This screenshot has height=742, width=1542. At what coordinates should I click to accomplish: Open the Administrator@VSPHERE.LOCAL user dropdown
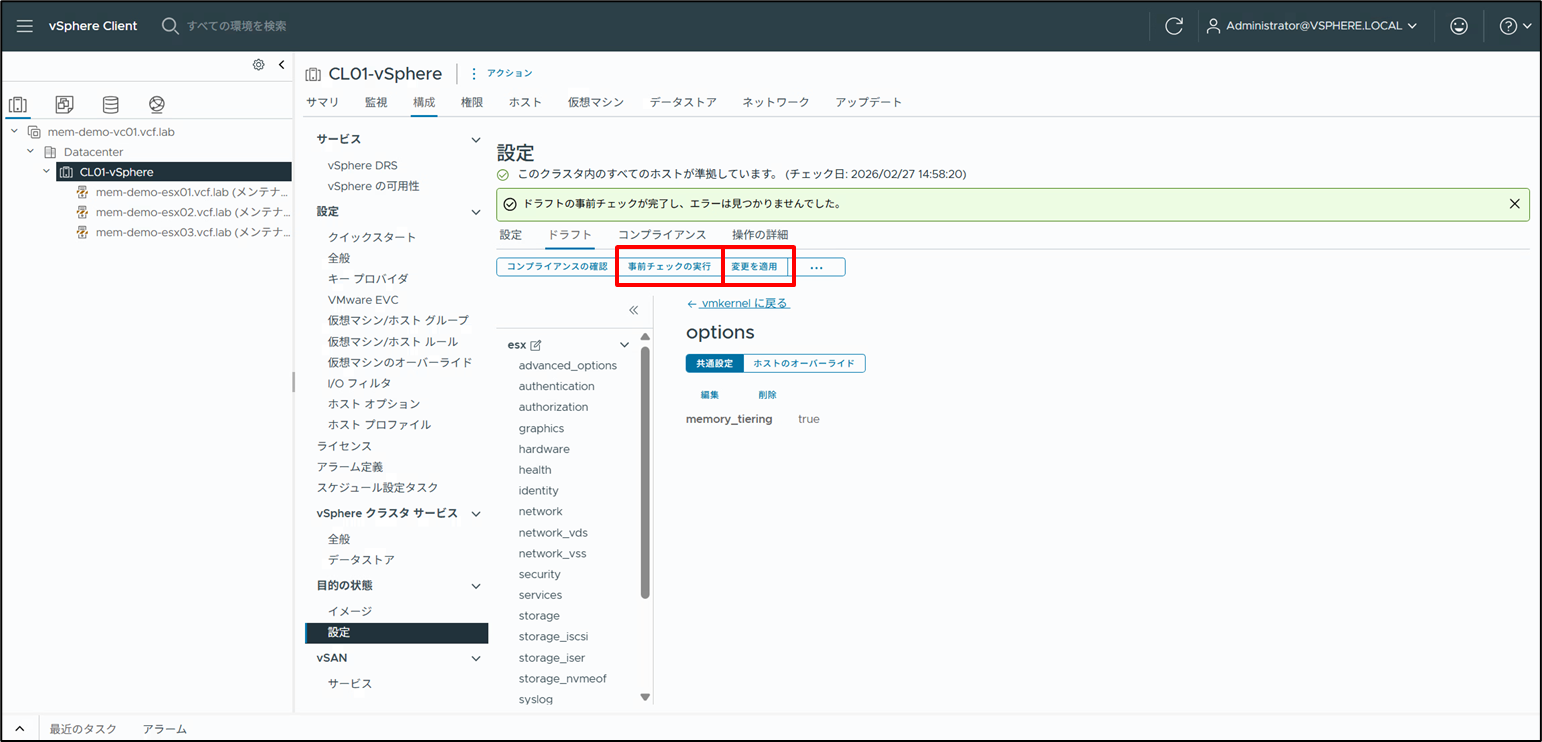[1313, 25]
